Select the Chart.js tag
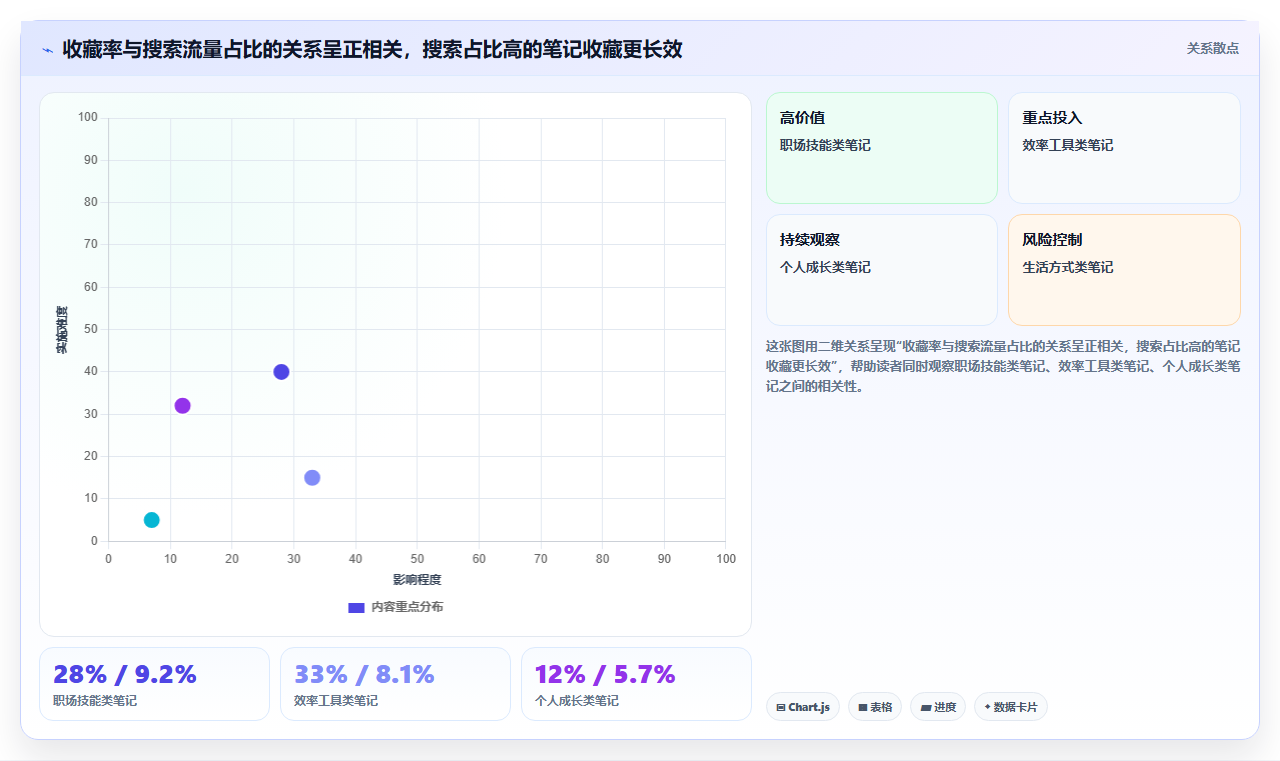1280x761 pixels. pos(803,707)
